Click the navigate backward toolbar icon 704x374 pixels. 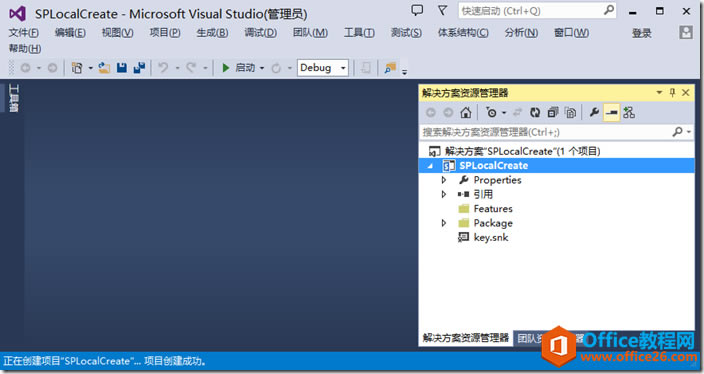coord(26,68)
